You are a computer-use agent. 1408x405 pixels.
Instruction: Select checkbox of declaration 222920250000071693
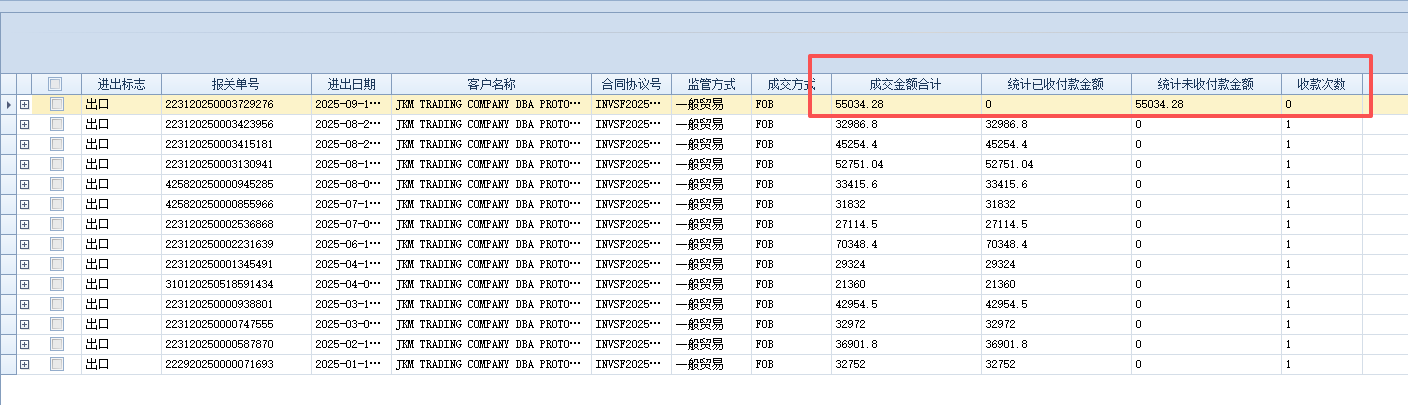point(56,364)
